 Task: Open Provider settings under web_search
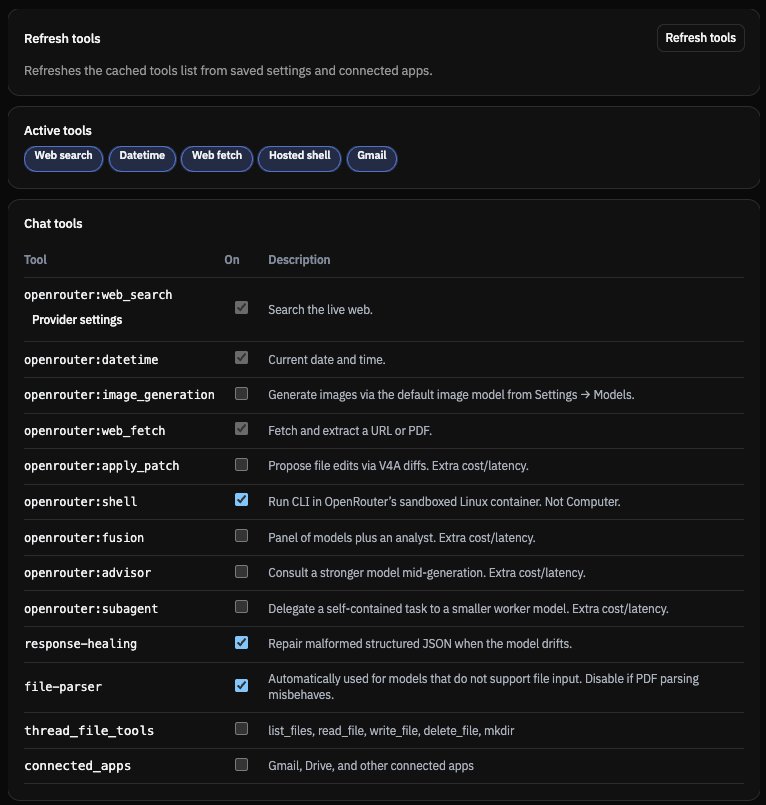tap(77, 320)
